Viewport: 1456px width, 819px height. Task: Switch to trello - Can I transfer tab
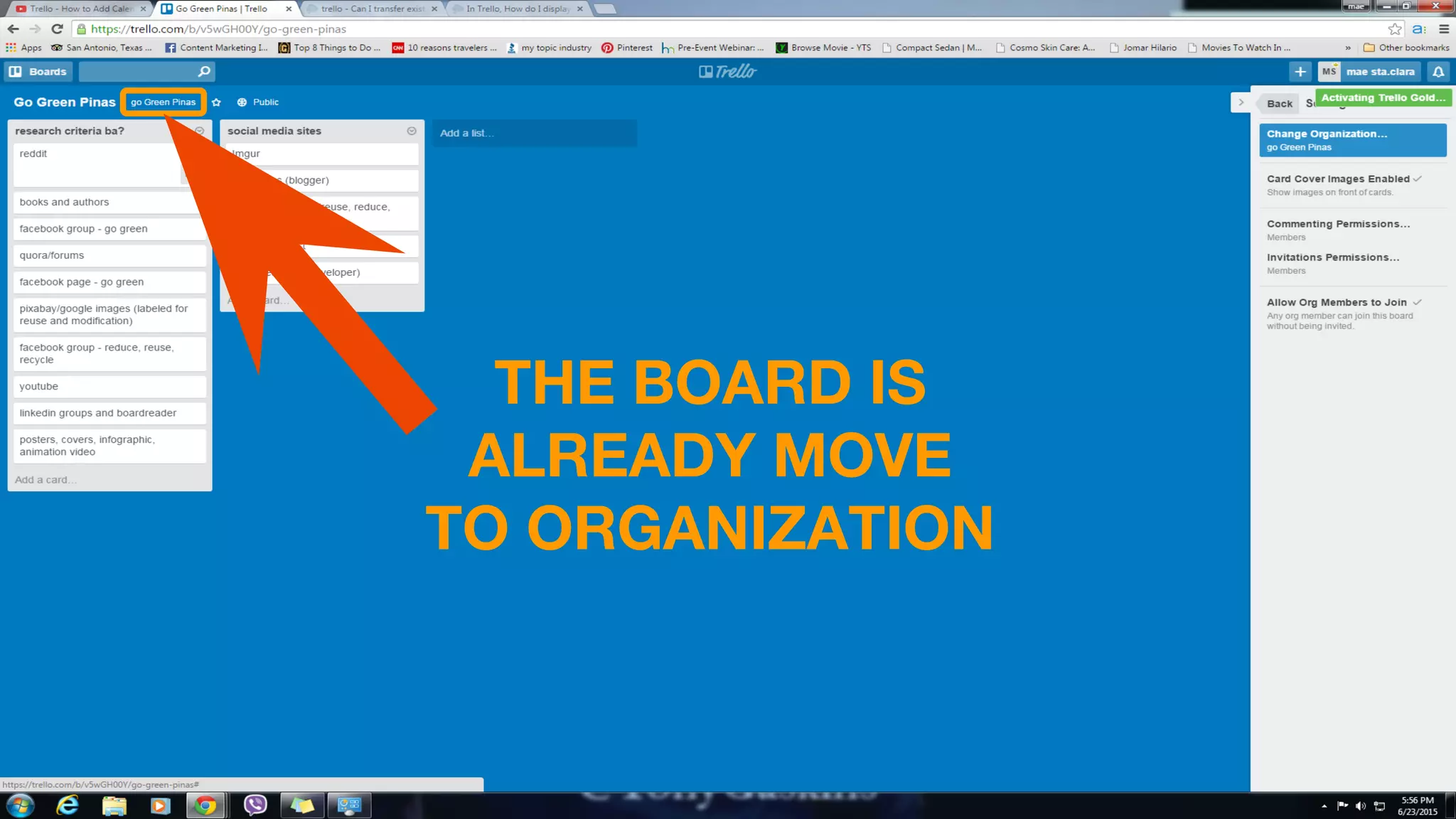[x=373, y=9]
